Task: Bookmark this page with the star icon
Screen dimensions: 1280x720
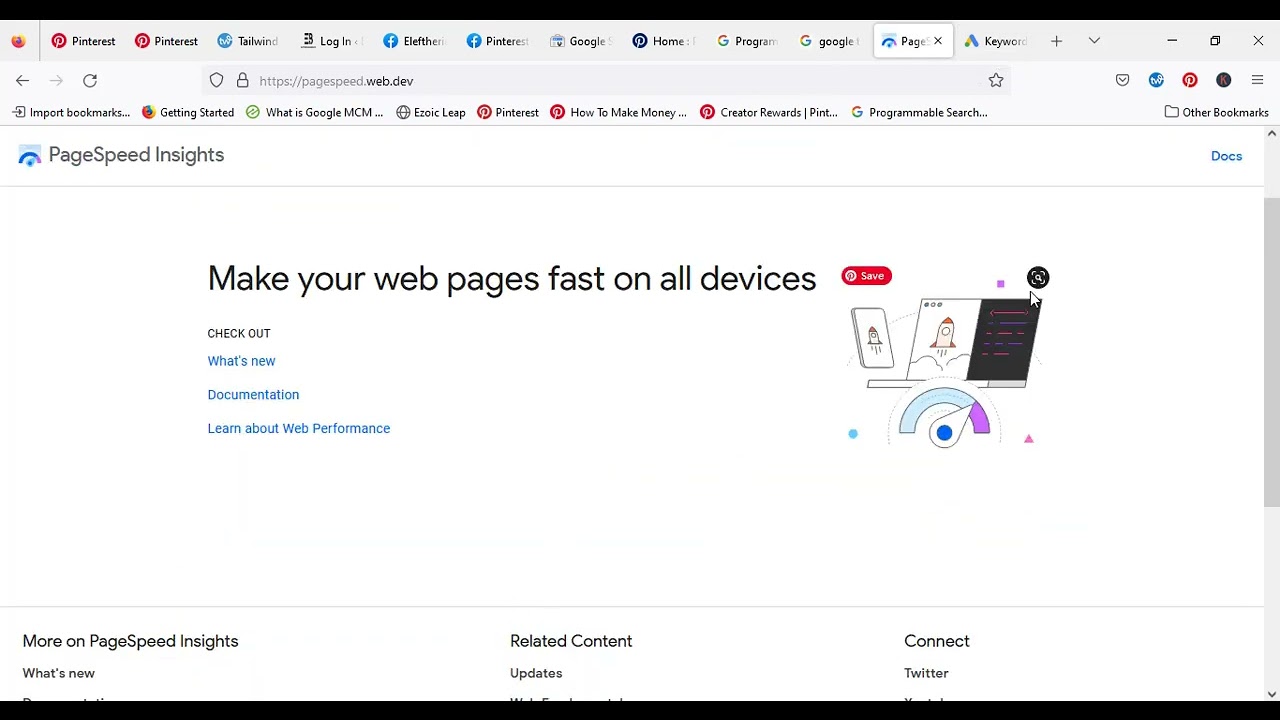Action: pos(996,81)
